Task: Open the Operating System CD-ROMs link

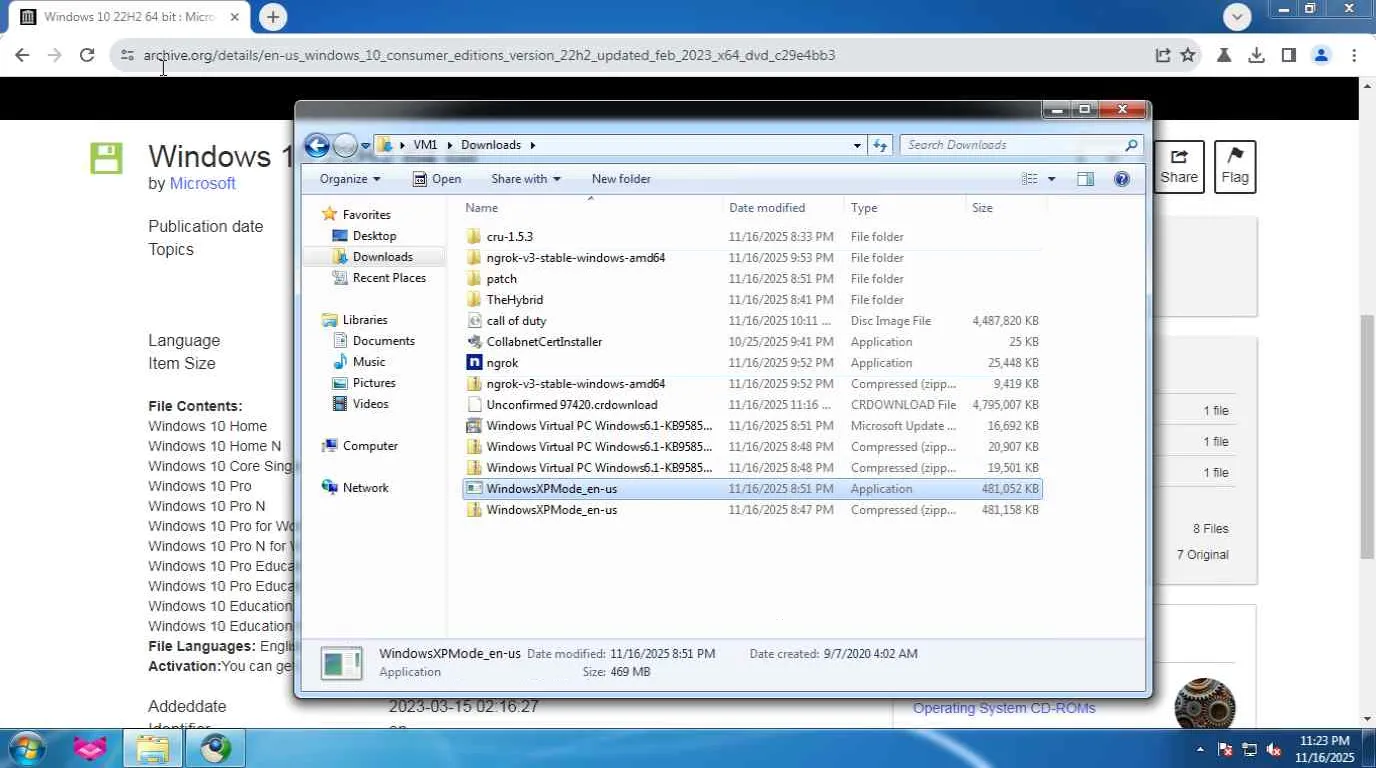Action: point(1004,708)
